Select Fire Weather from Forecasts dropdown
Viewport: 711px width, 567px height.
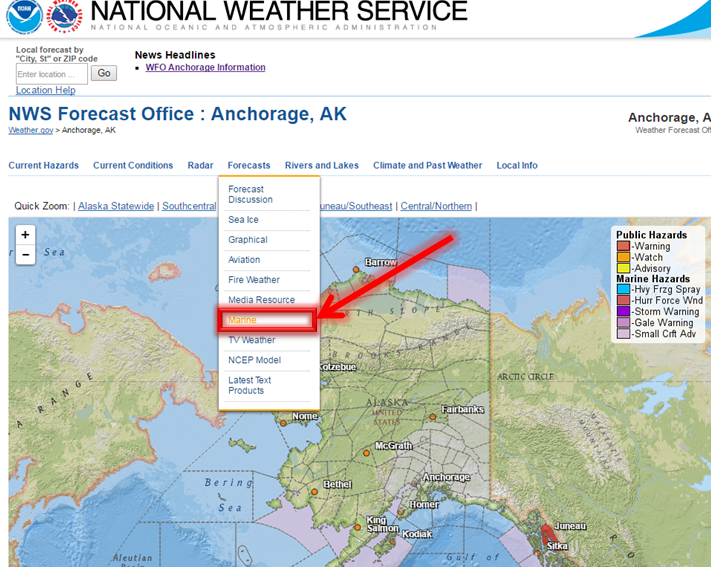253,280
